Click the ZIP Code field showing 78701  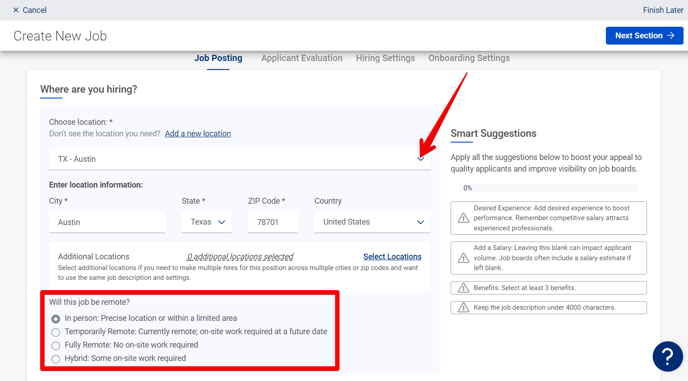tap(272, 222)
